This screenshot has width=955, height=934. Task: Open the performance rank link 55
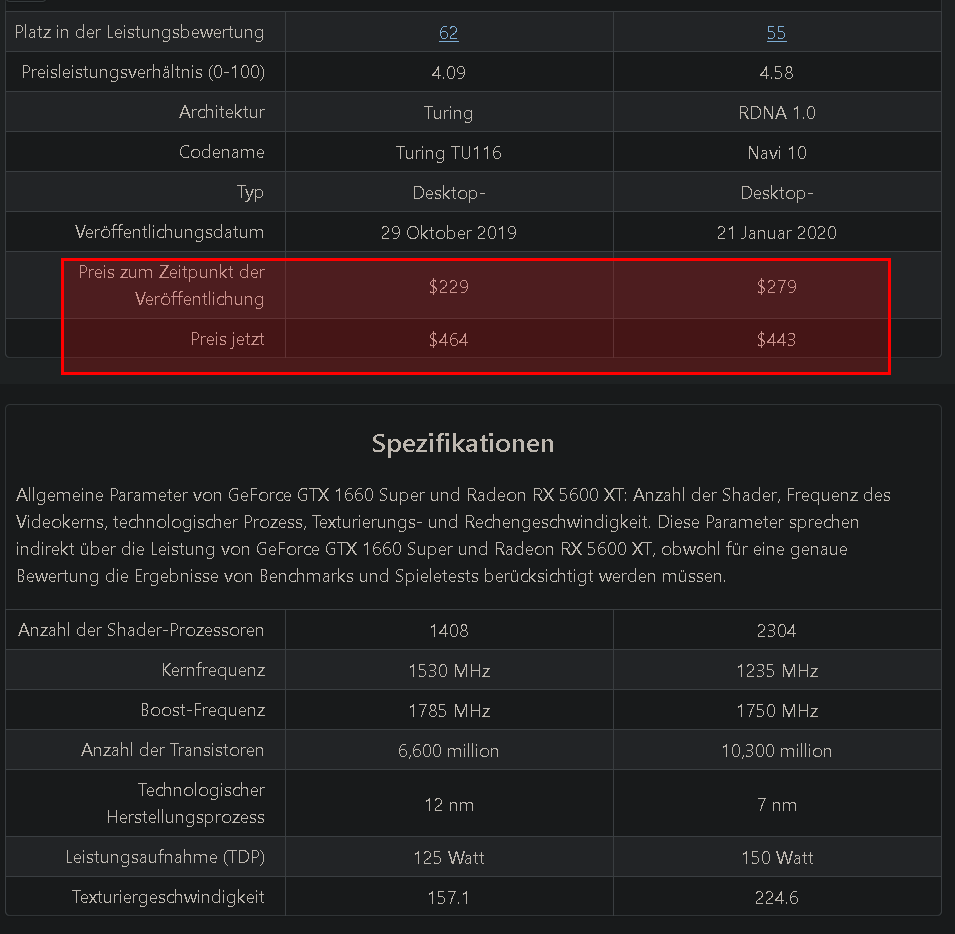coord(776,32)
